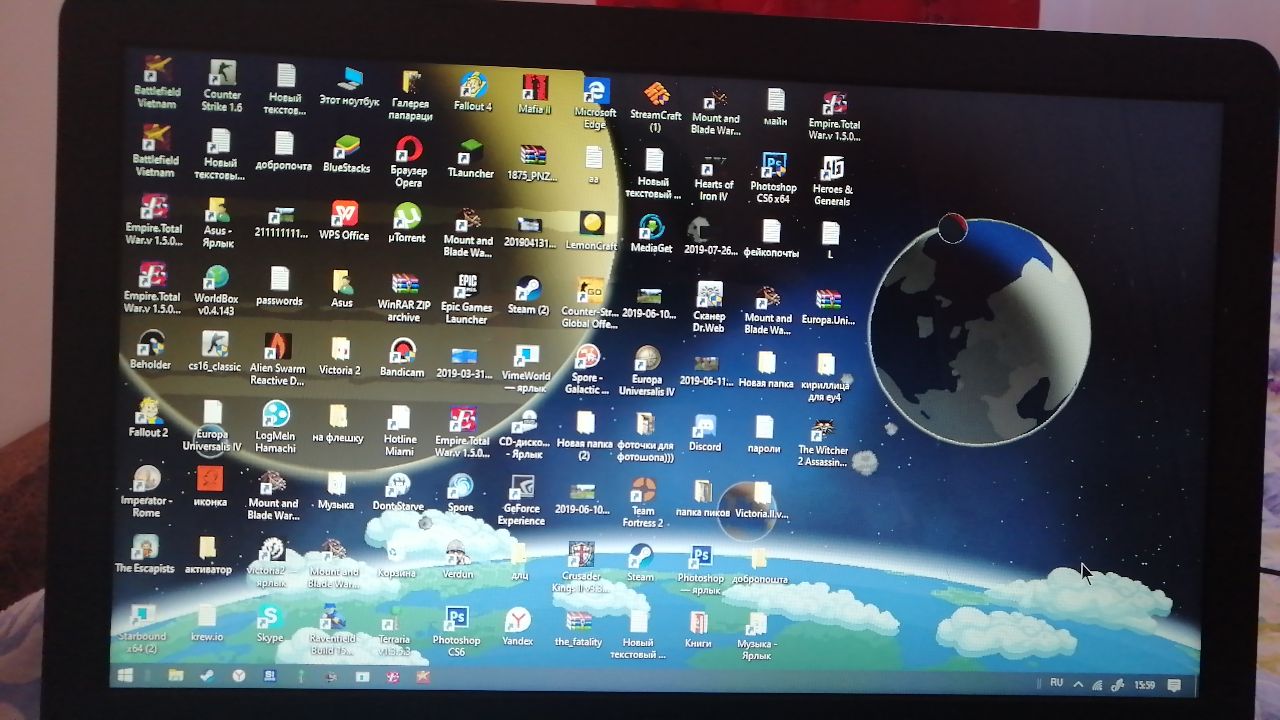The height and width of the screenshot is (720, 1280).
Task: Open the Steam (2) shortcut
Action: click(x=527, y=296)
